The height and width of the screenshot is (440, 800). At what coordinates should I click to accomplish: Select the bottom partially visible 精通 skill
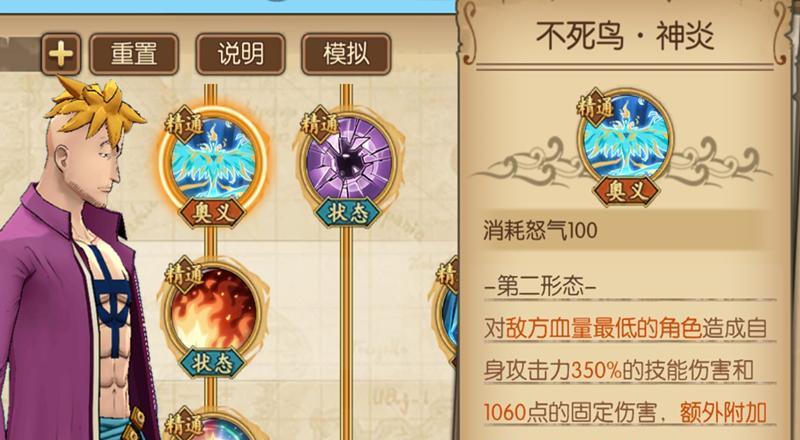tap(214, 426)
